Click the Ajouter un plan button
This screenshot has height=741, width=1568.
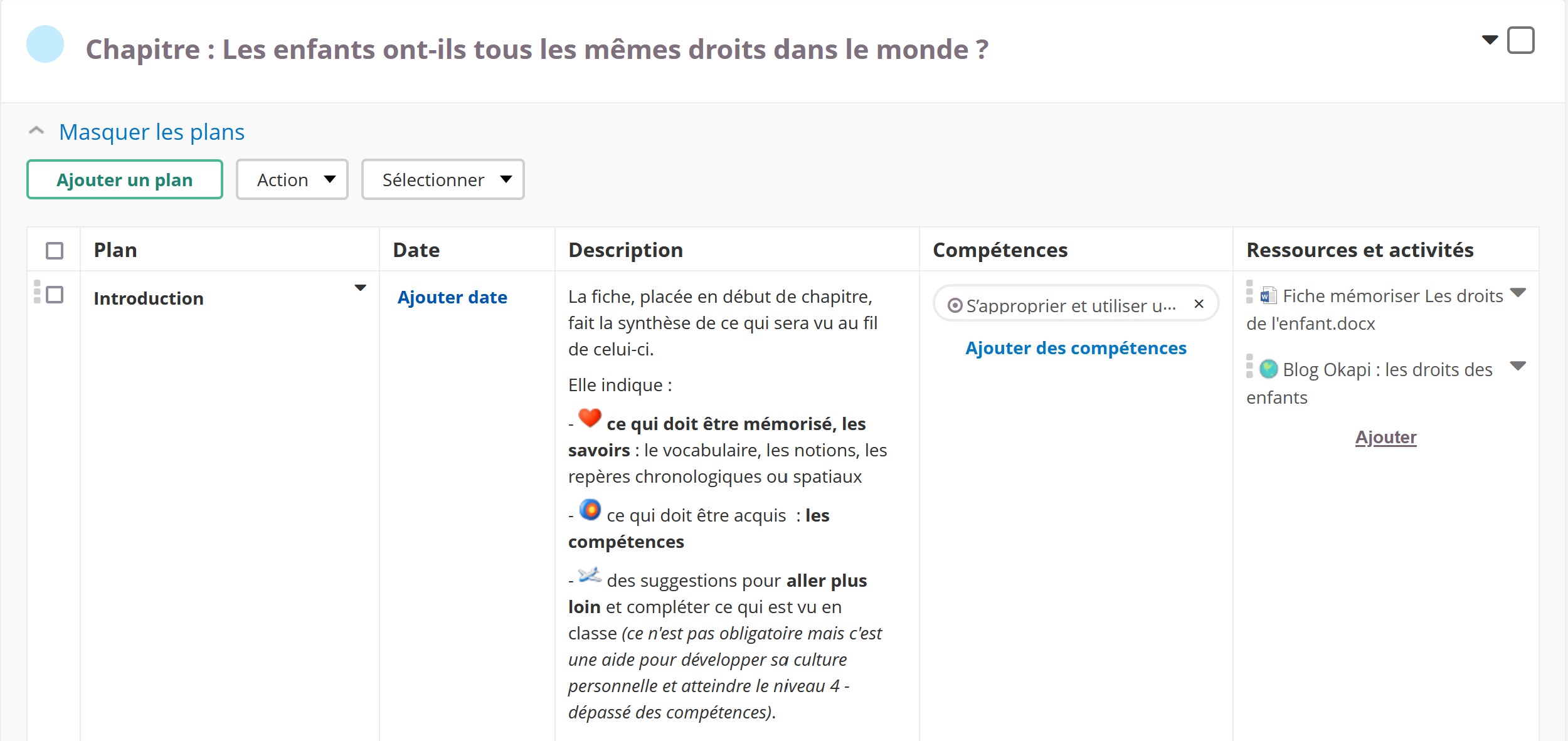(125, 180)
